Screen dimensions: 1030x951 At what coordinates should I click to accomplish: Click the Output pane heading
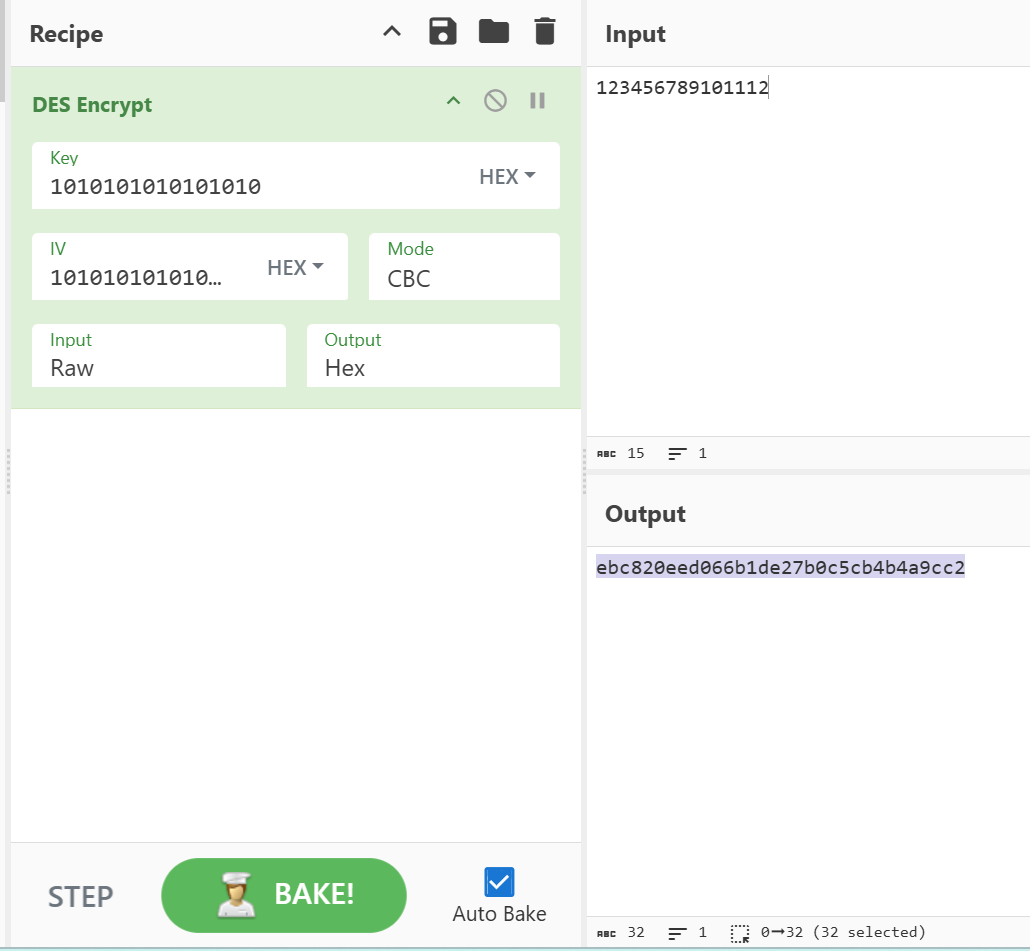tap(645, 514)
